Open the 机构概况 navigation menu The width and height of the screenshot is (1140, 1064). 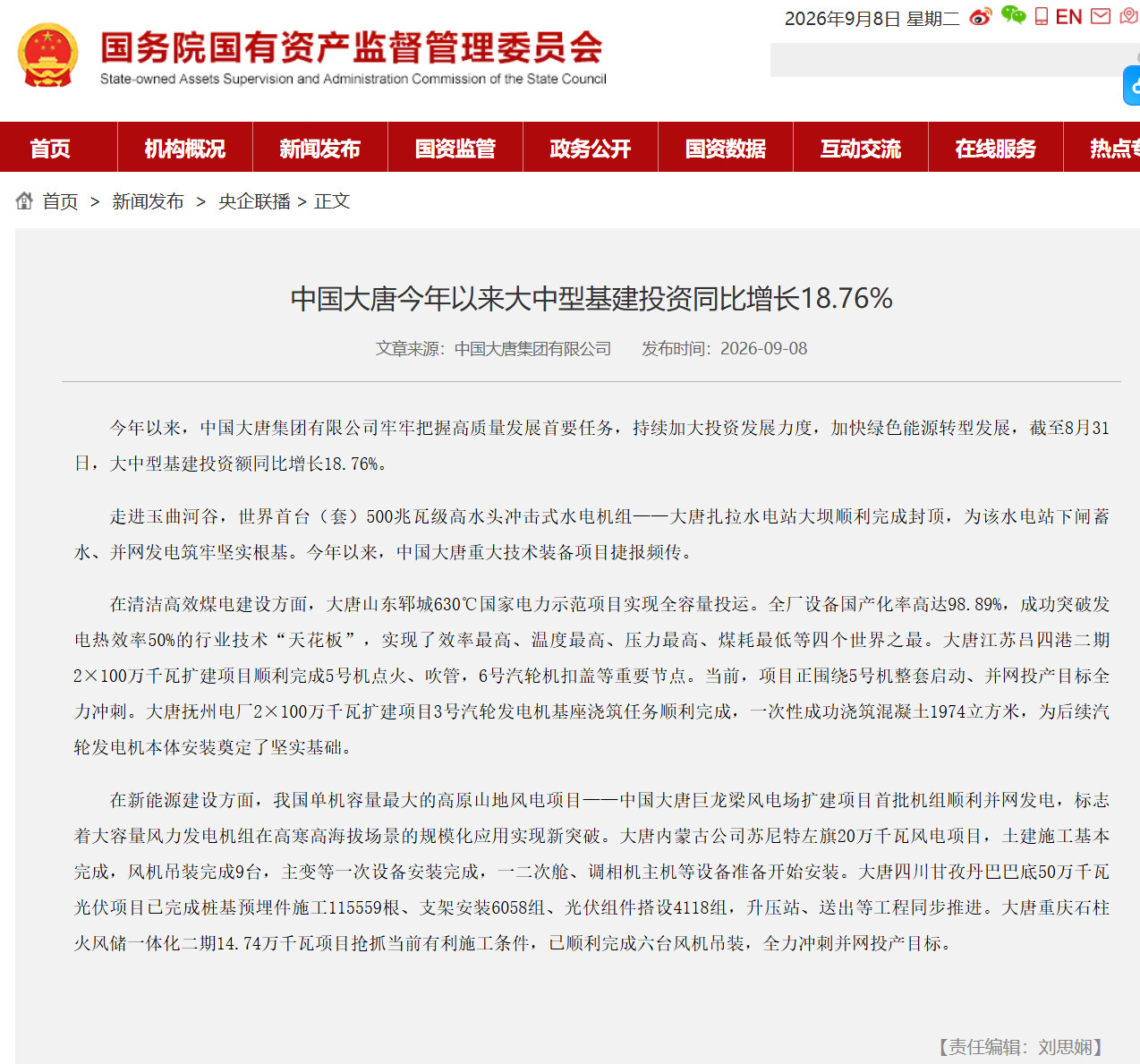pyautogui.click(x=185, y=149)
